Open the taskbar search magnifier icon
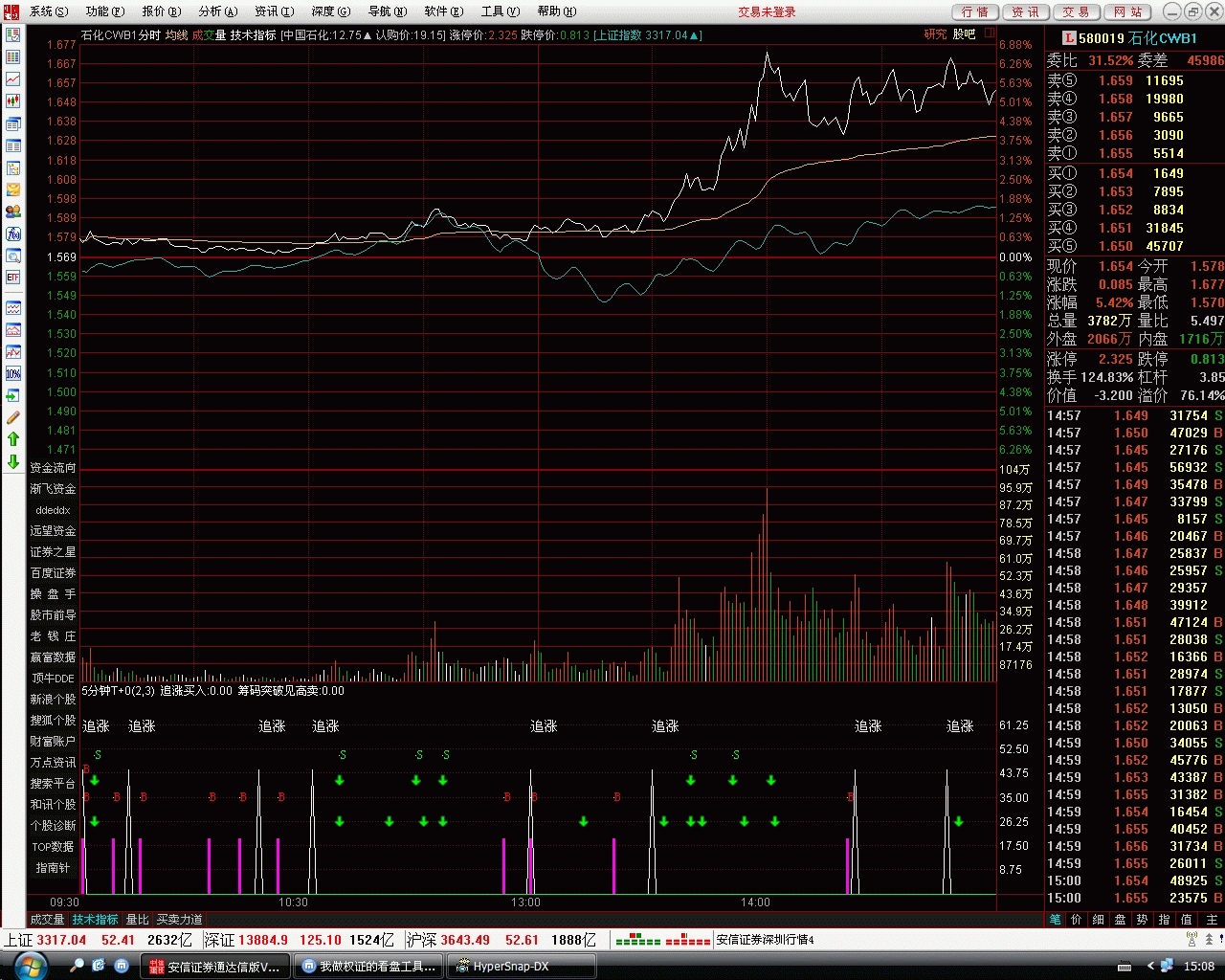1225x980 pixels. point(77,966)
